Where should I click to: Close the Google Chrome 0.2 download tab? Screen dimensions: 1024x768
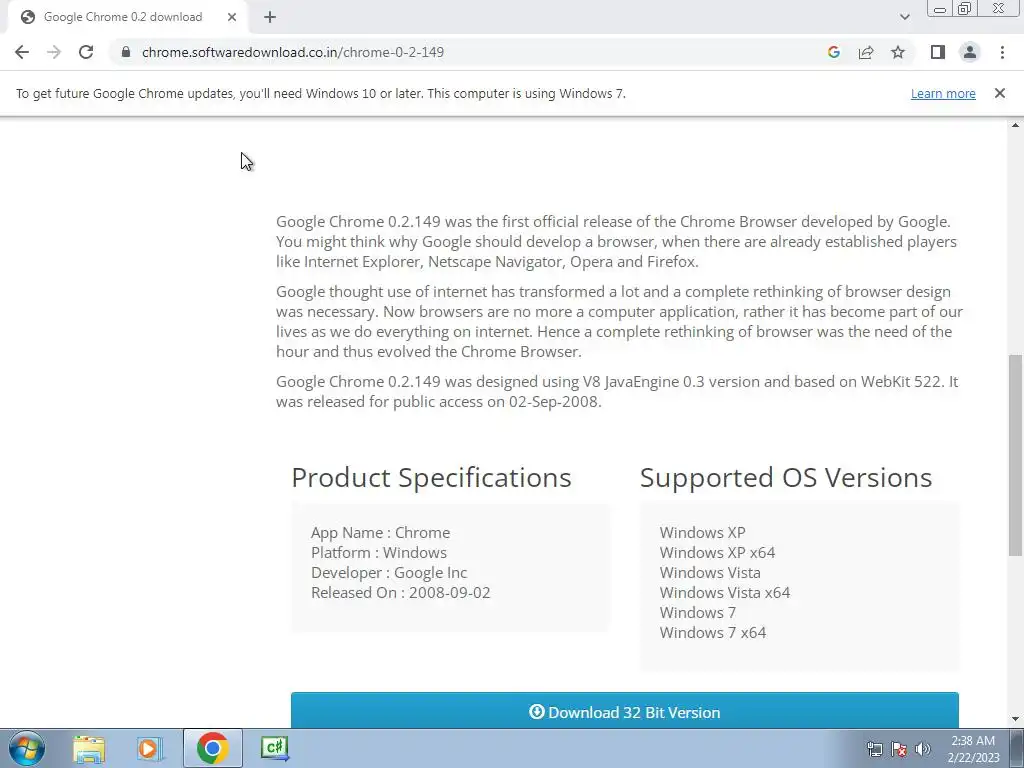click(232, 17)
